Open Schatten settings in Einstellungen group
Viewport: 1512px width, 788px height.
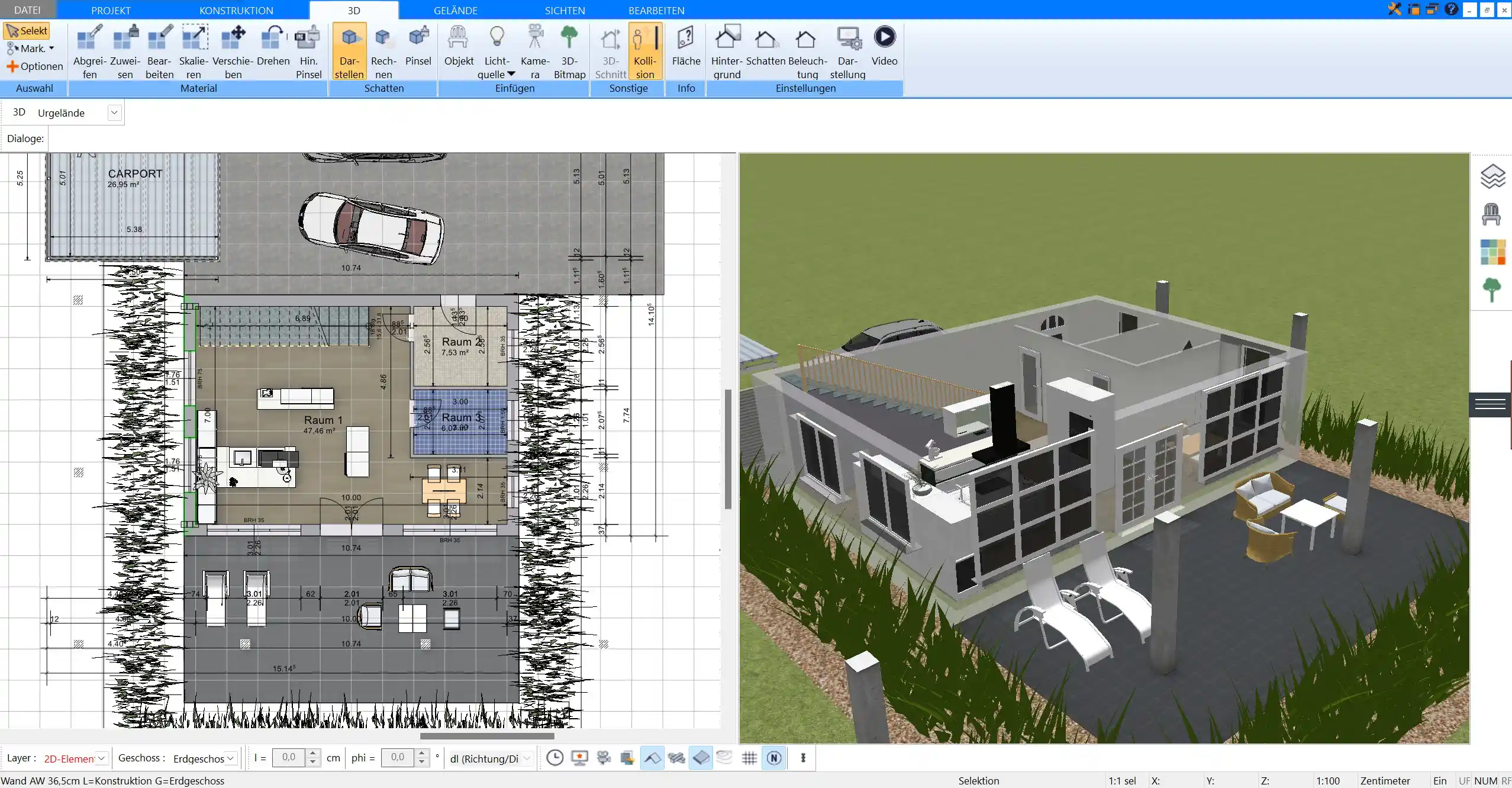tap(765, 46)
